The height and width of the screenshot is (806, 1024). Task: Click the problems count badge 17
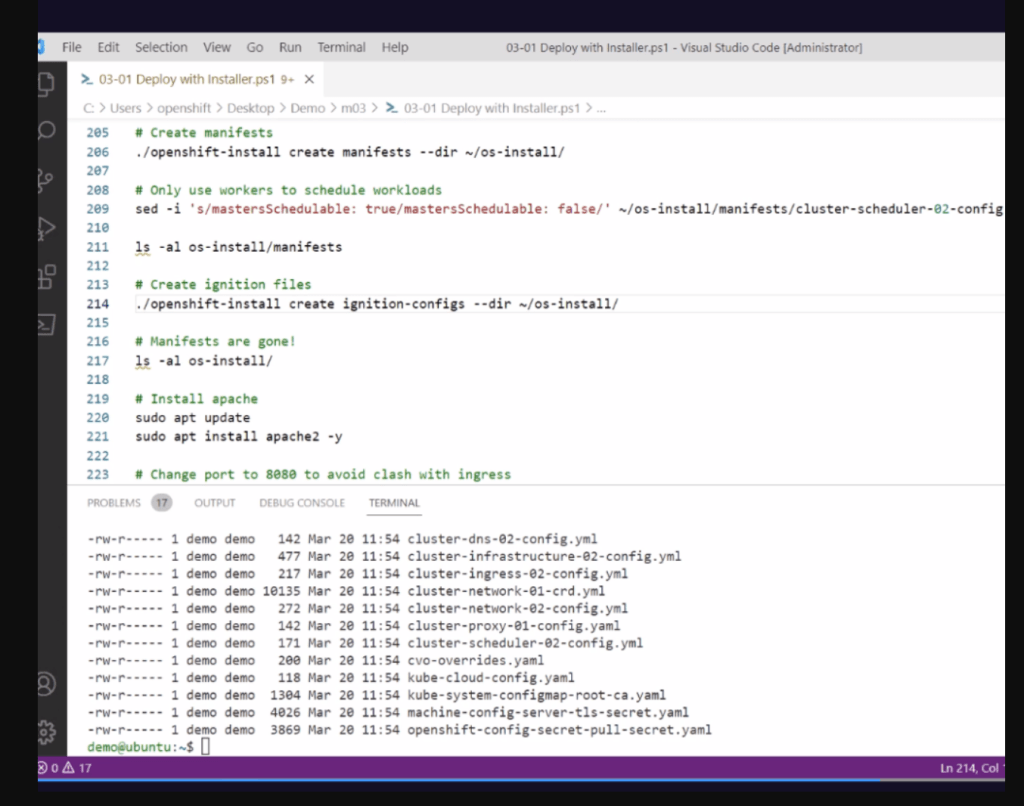point(161,503)
